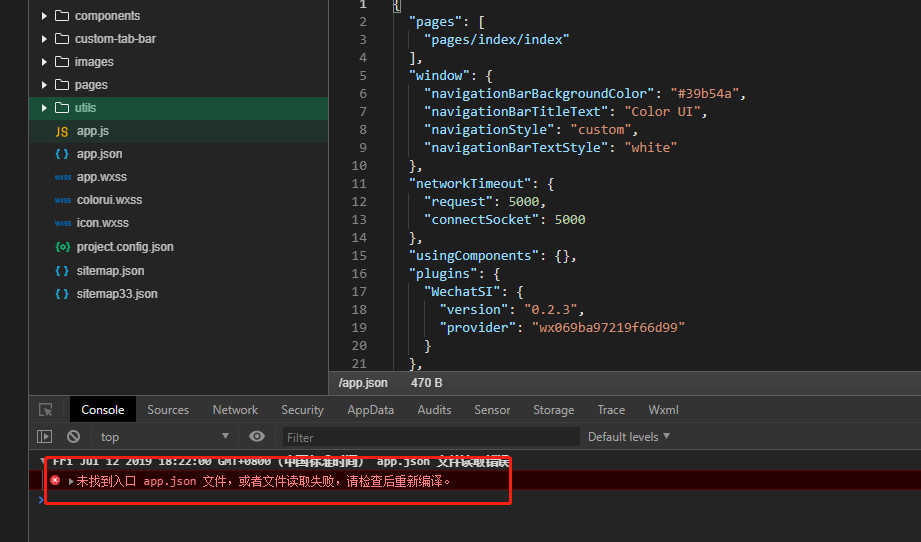Expand the utils folder arrow
The height and width of the screenshot is (542, 921).
(44, 107)
